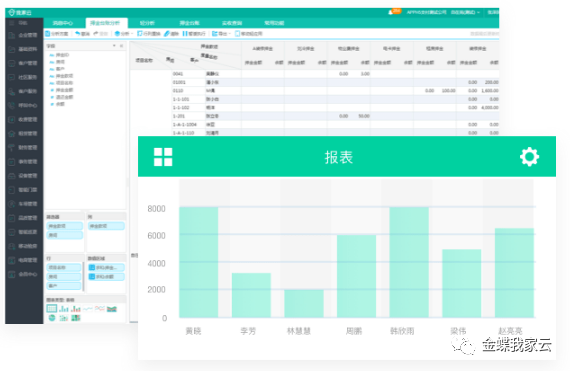The width and height of the screenshot is (570, 371).
Task: Click the four-square grid icon beside 报表
Action: 163,157
